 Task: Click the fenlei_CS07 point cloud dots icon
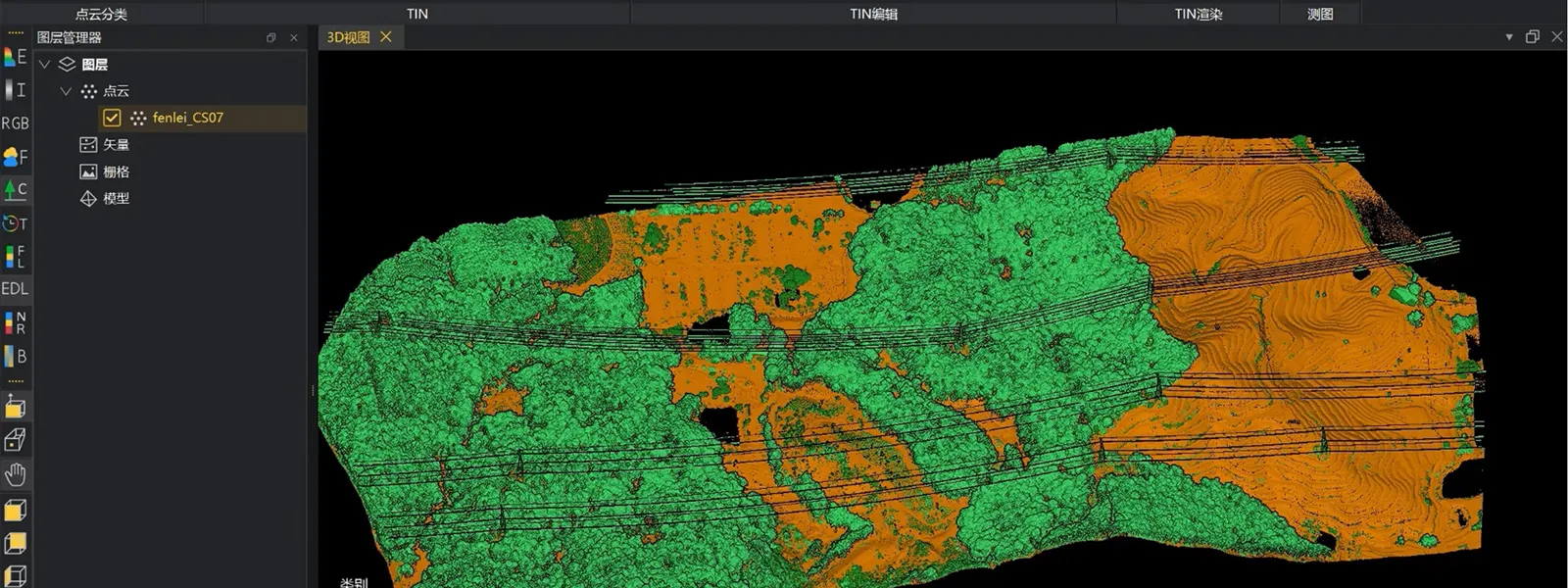(x=138, y=118)
